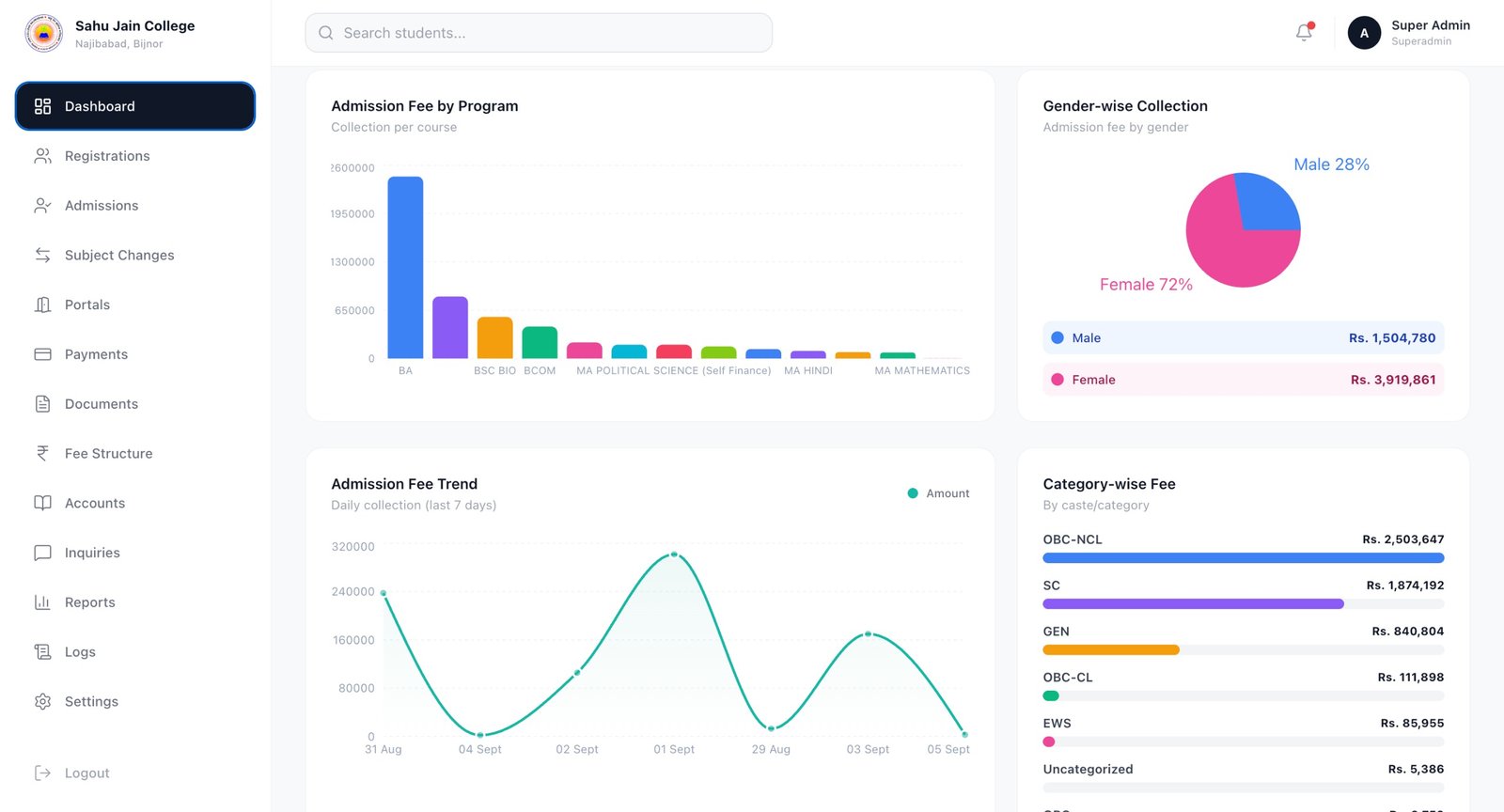Click the EWS pink progress bar
Screen dimensions: 1504x812
tap(1049, 742)
